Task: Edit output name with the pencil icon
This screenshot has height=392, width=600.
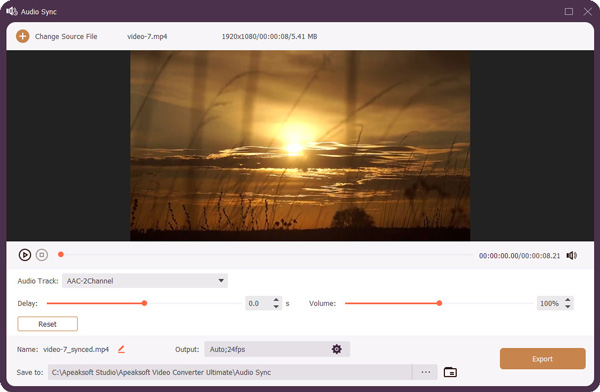Action: coord(121,349)
